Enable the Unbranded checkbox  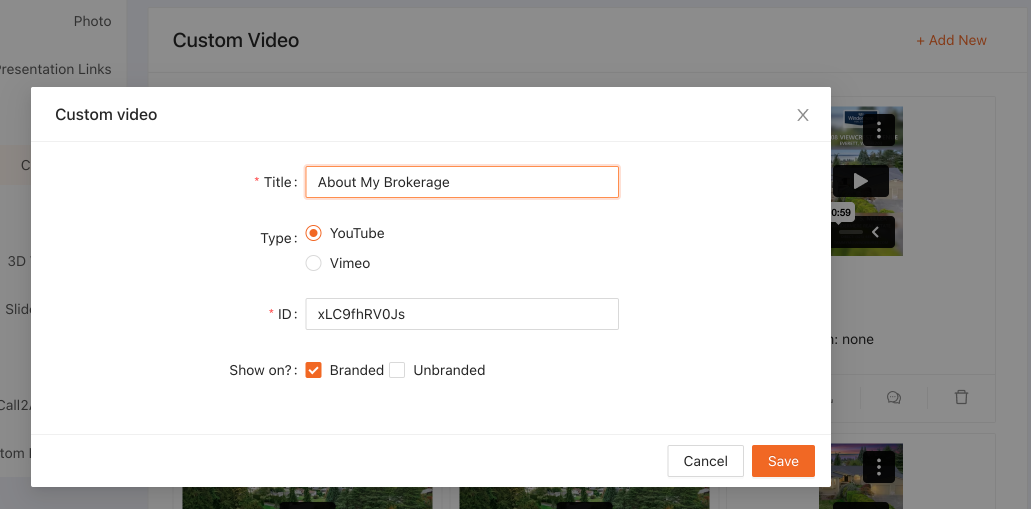[x=397, y=370]
